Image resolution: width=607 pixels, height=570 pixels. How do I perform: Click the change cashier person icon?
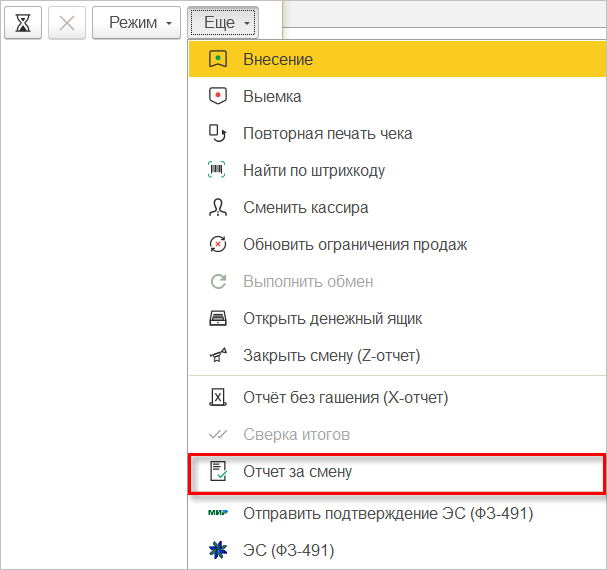(x=218, y=208)
